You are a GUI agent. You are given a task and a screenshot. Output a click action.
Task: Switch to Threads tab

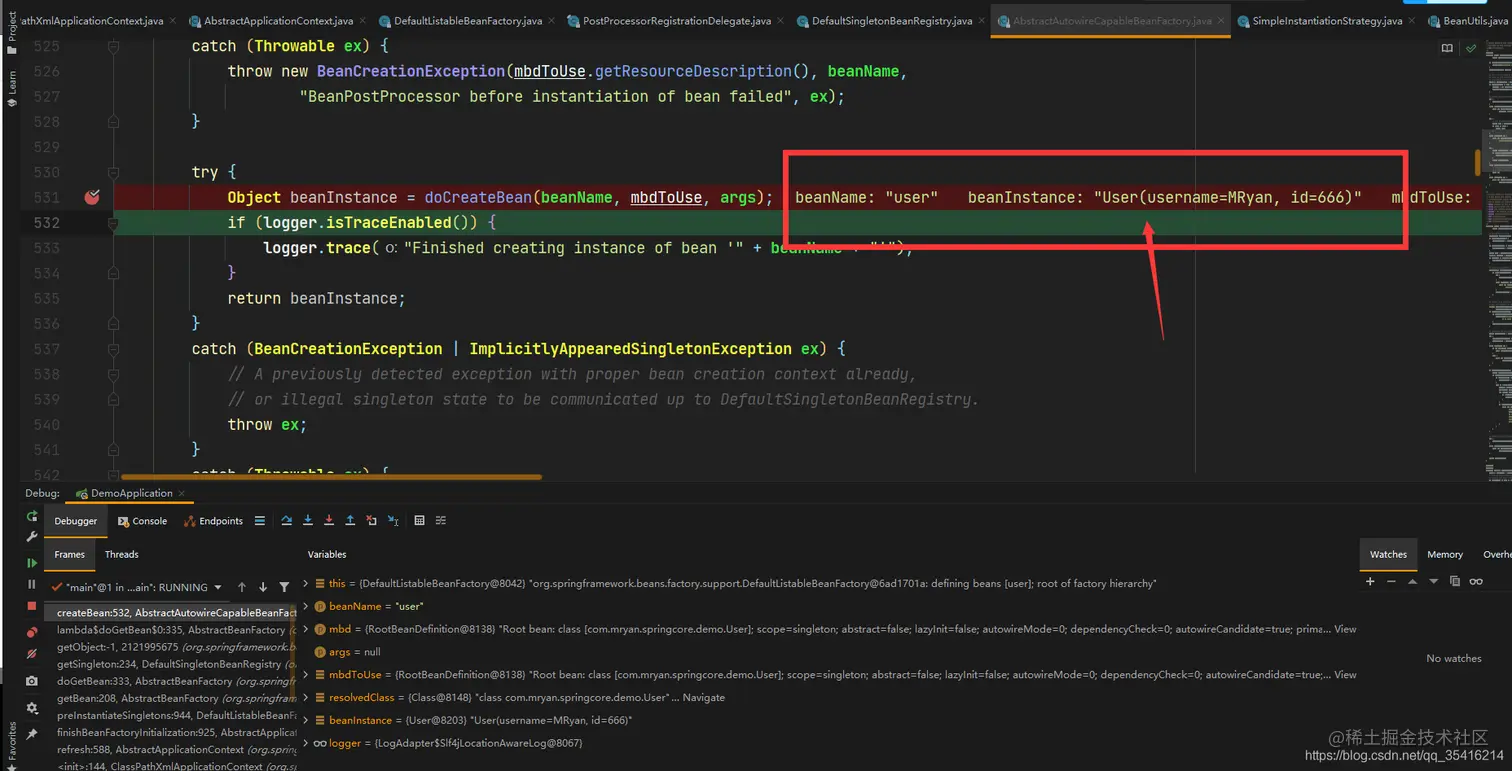coord(121,554)
